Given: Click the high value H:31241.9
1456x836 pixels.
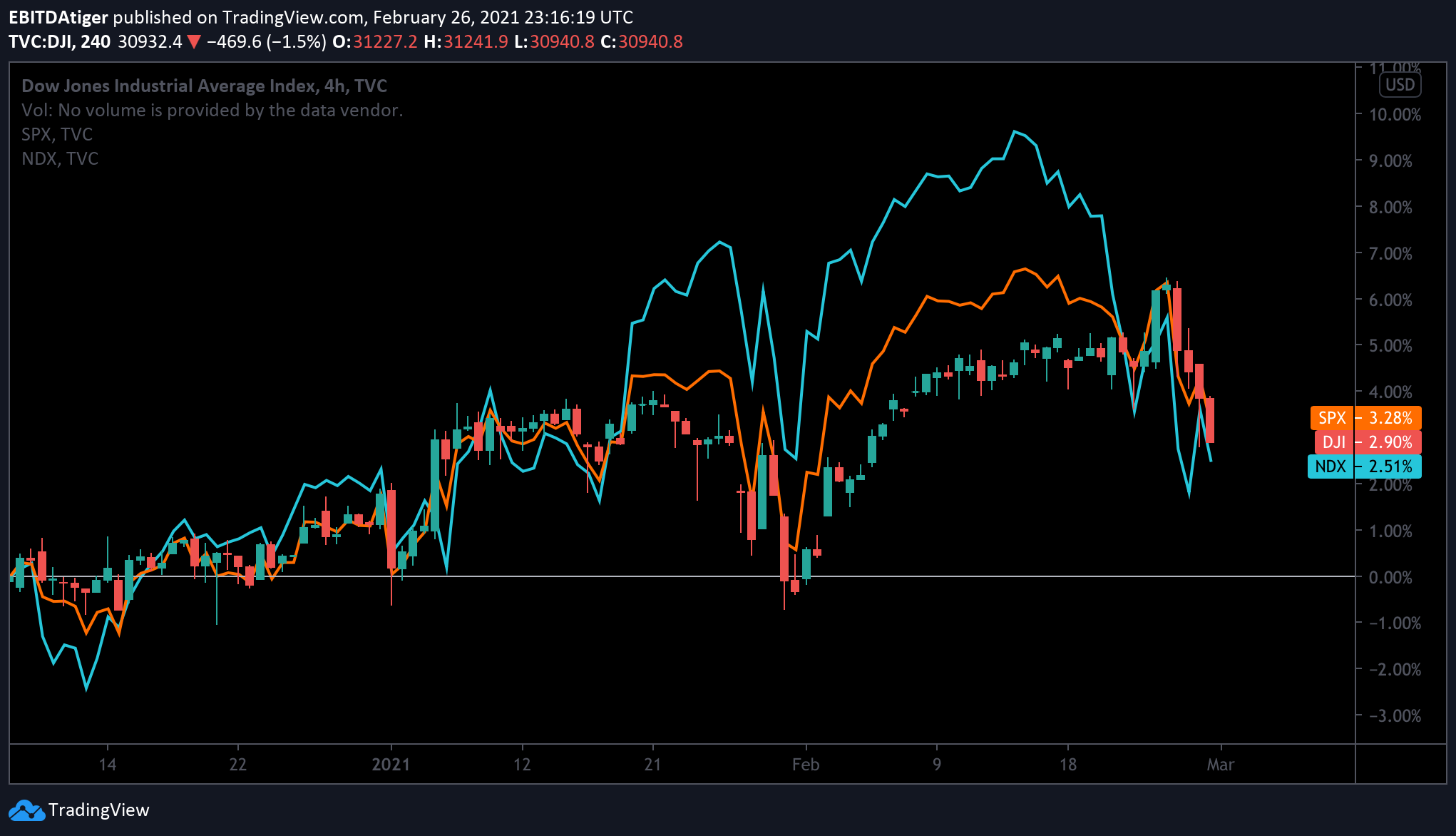Looking at the screenshot, I should [466, 41].
